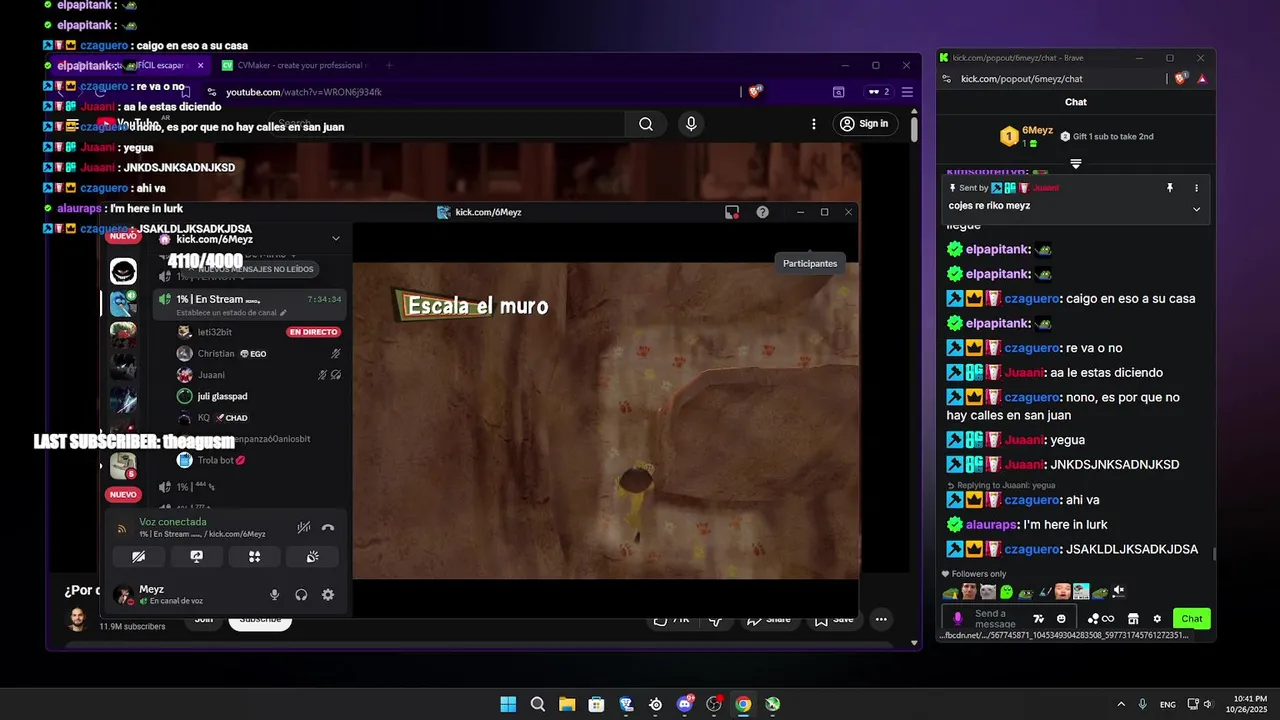
Task: Toggle noise suppression in Voz conectada panel
Action: pos(304,527)
